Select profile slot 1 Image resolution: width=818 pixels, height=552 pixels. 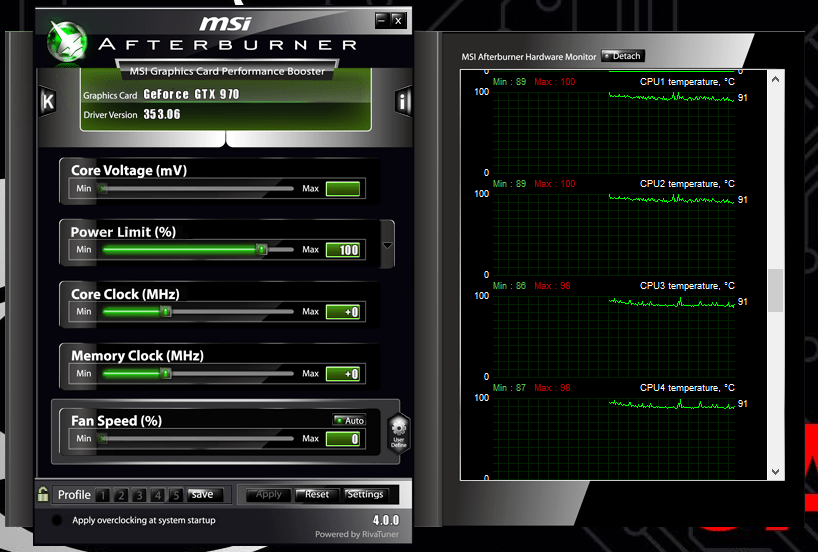click(x=102, y=495)
